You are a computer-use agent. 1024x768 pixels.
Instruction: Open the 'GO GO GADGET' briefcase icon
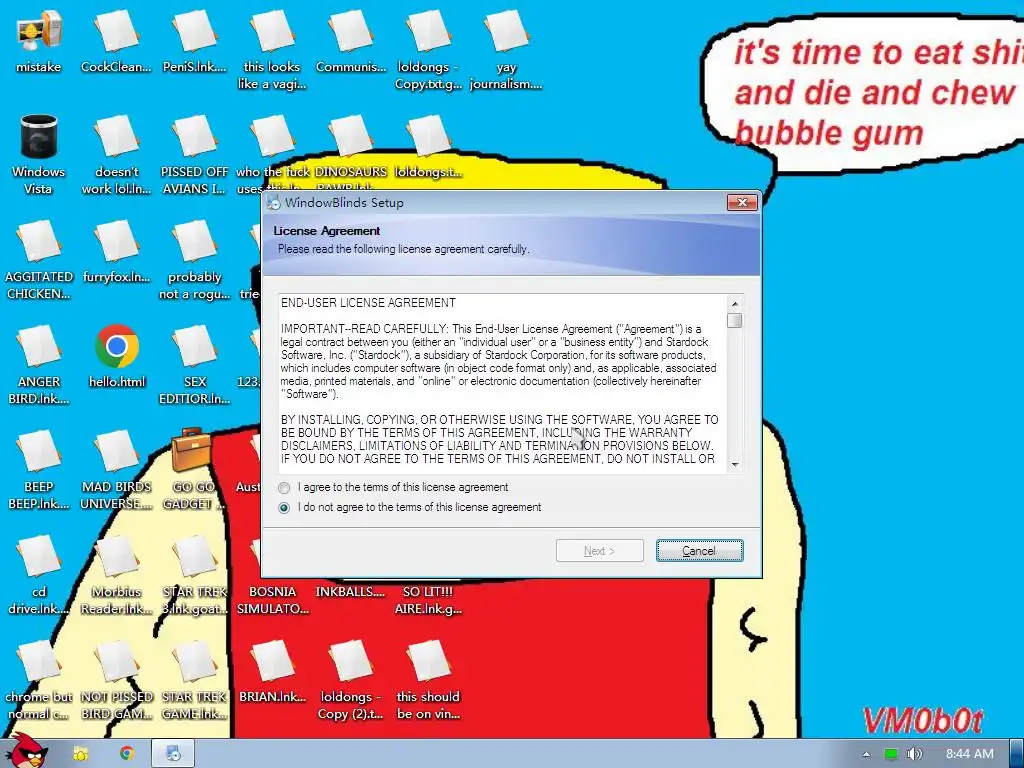point(194,471)
